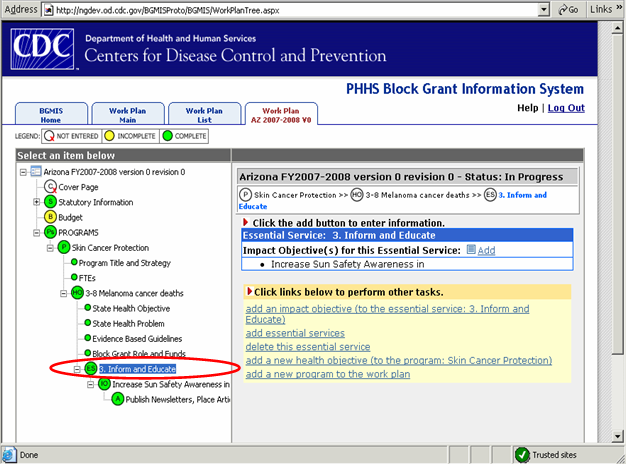Image resolution: width=626 pixels, height=464 pixels.
Task: Expand the Links toolbar chevron
Action: [619, 8]
